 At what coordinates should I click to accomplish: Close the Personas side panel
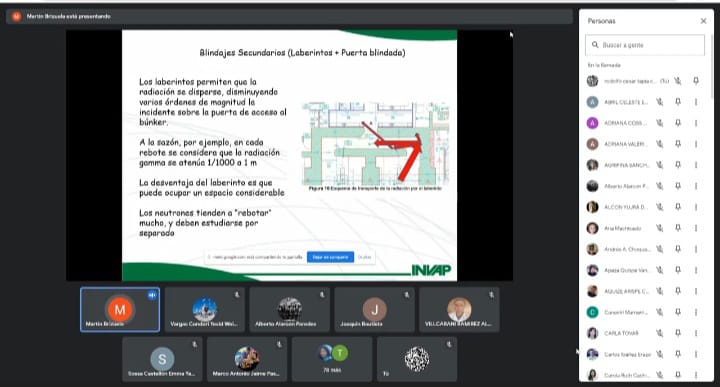coord(703,21)
